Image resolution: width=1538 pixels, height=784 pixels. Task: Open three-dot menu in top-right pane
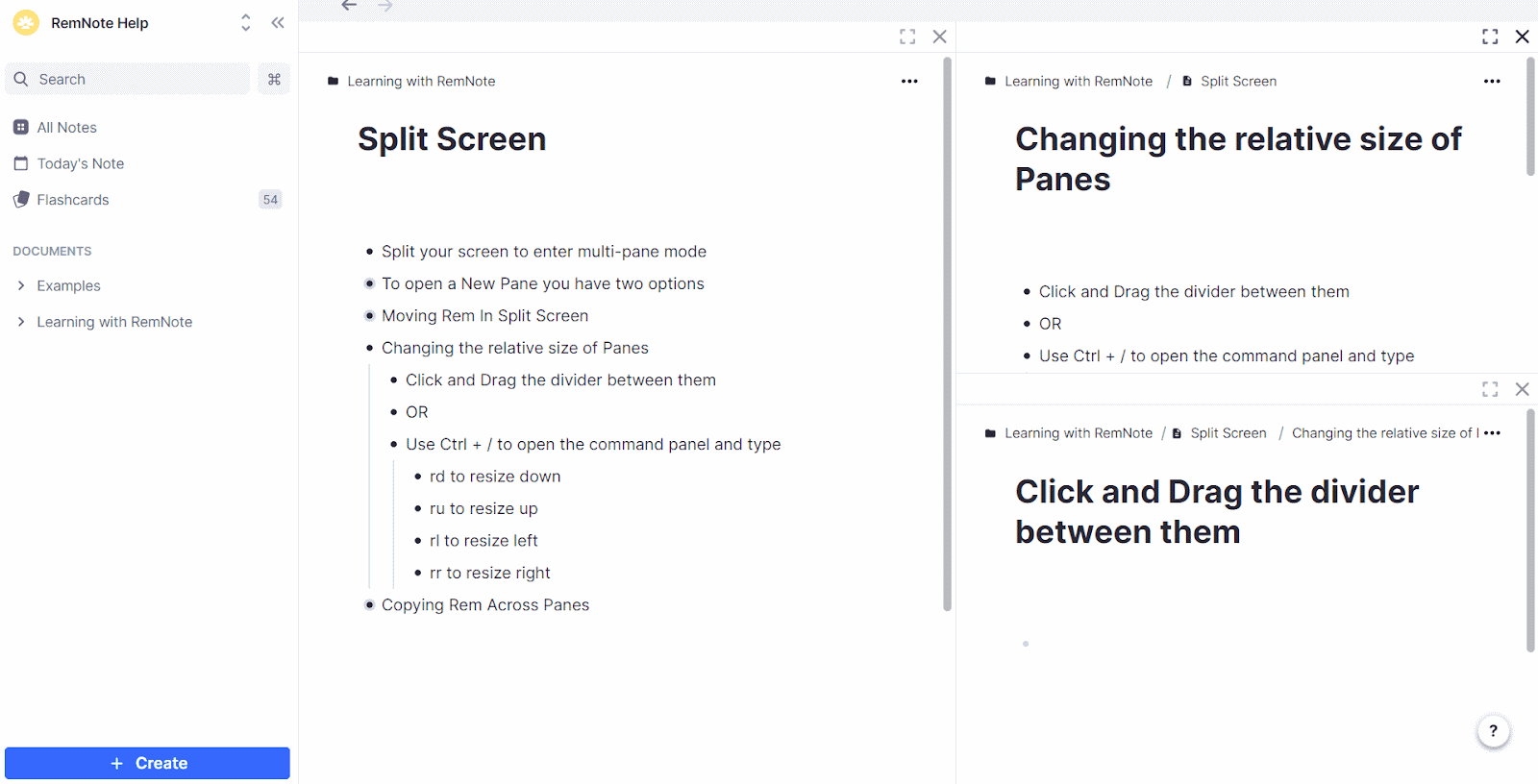click(1492, 82)
